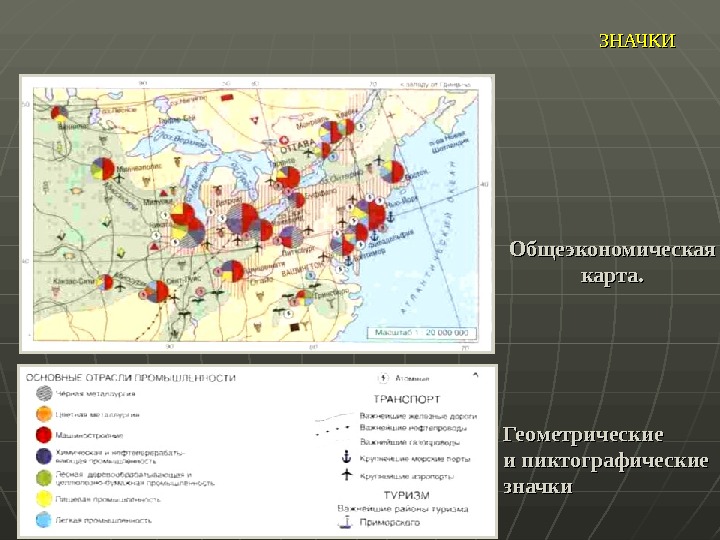Click the Крупнейшие морские порты label
The height and width of the screenshot is (540, 720).
(x=415, y=459)
